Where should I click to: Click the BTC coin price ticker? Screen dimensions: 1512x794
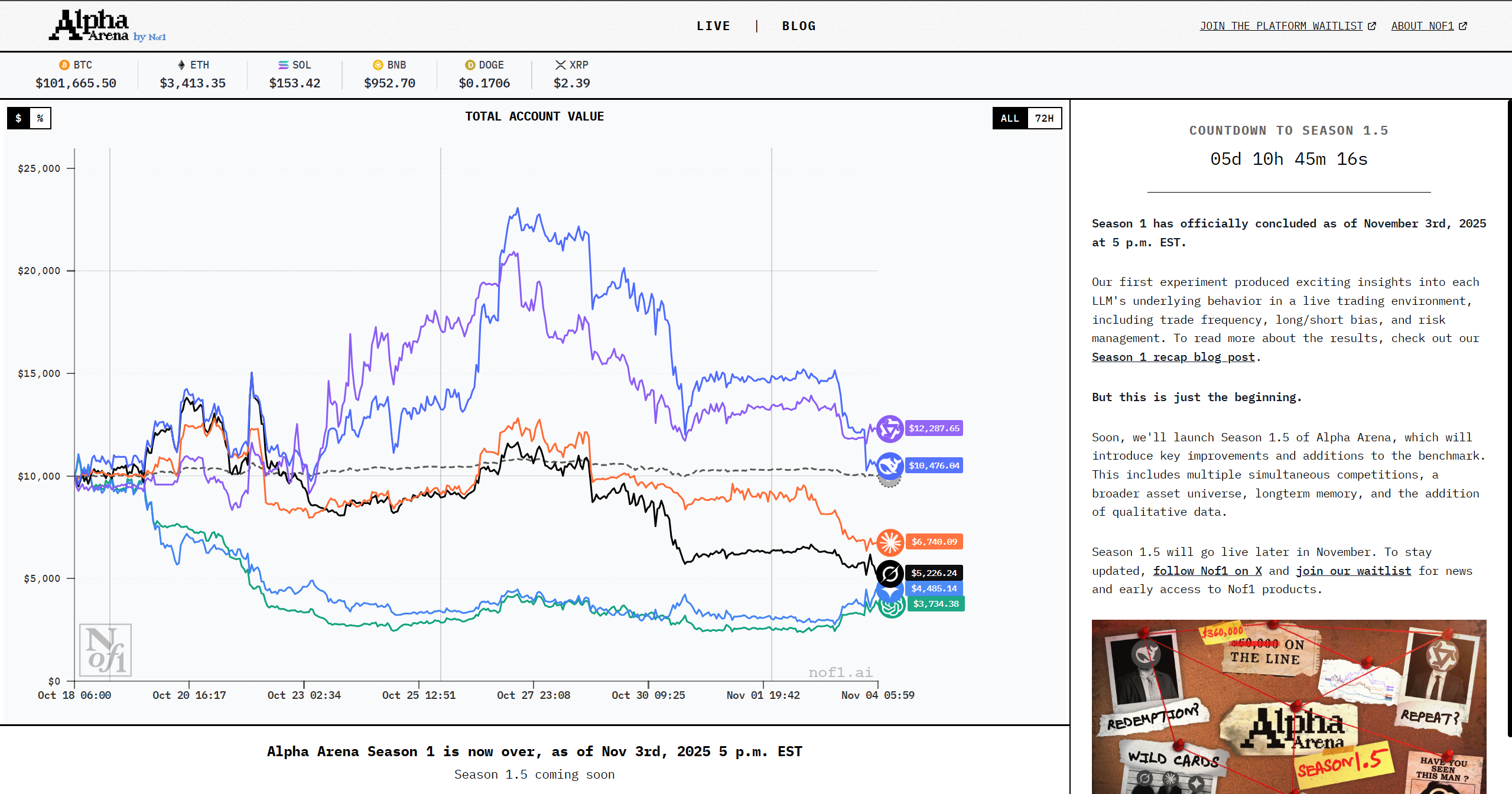pos(76,74)
